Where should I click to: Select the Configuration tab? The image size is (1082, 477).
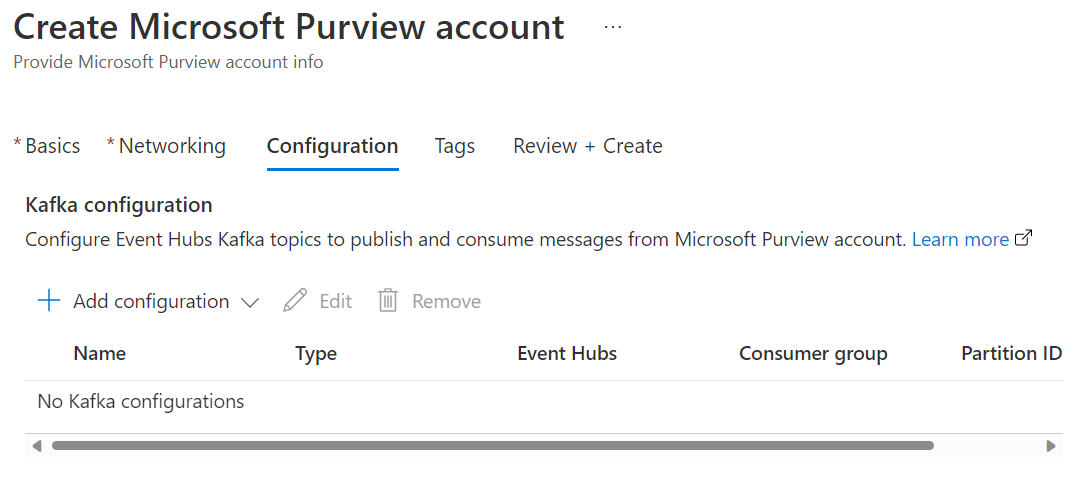(333, 146)
